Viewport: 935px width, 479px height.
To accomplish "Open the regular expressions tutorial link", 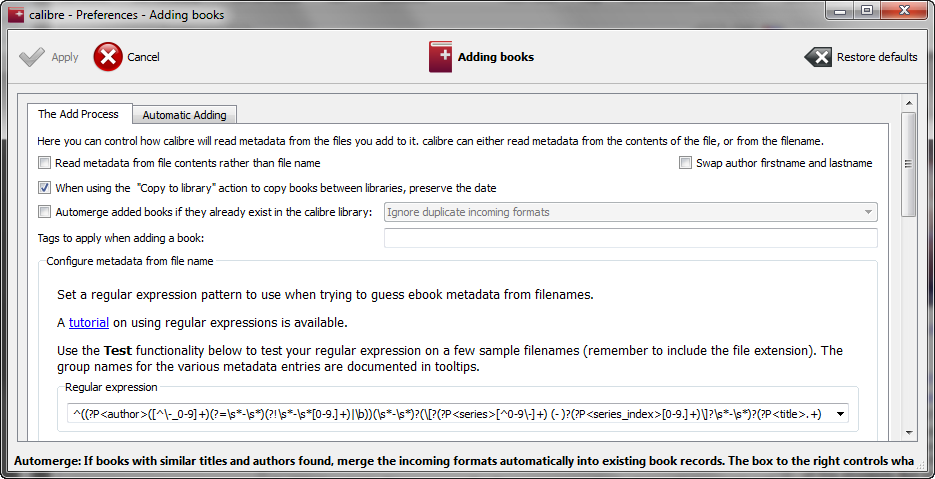I will point(89,323).
